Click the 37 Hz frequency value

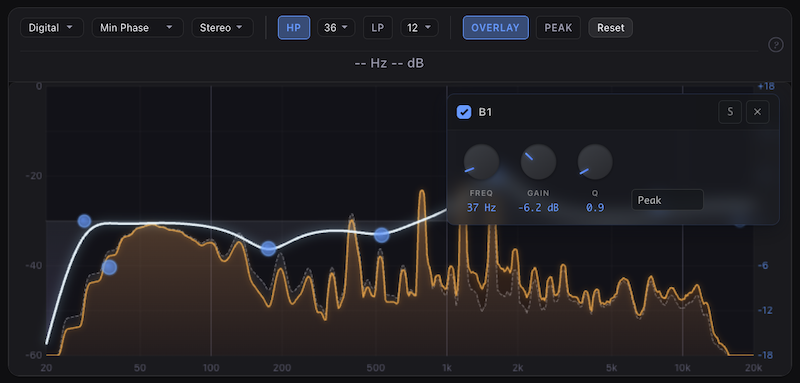(x=481, y=208)
